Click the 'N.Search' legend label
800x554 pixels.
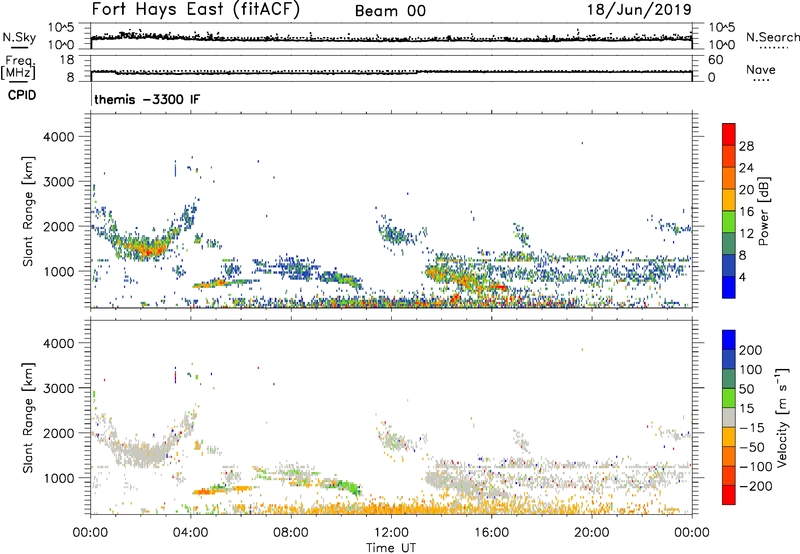pyautogui.click(x=772, y=37)
